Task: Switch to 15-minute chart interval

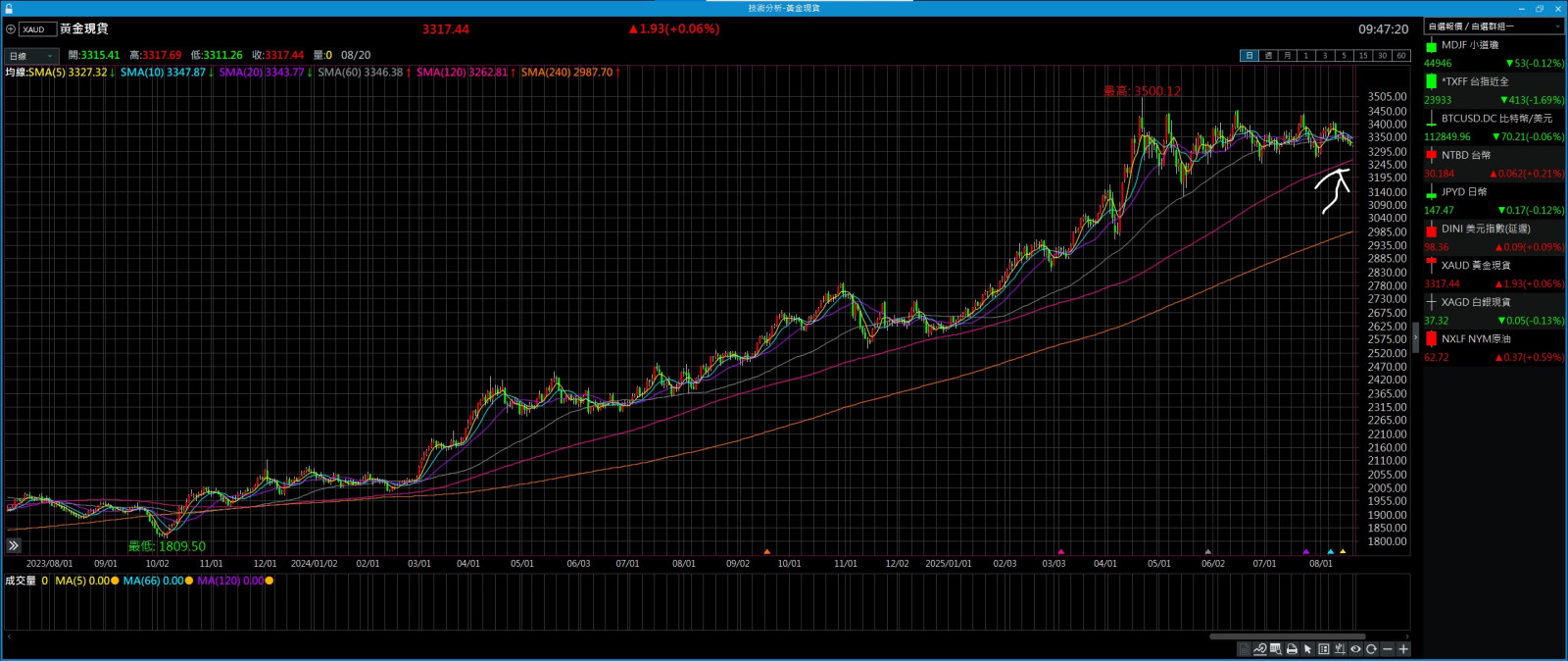Action: (1362, 56)
